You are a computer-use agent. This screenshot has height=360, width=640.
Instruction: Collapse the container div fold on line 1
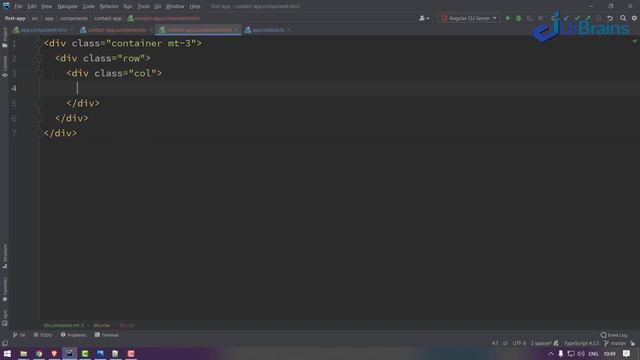click(x=40, y=43)
